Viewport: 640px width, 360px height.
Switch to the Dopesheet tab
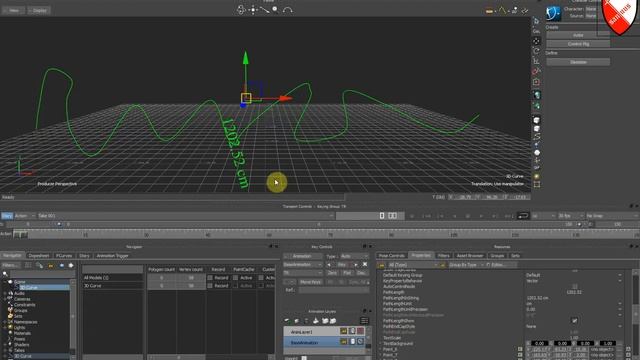39,256
